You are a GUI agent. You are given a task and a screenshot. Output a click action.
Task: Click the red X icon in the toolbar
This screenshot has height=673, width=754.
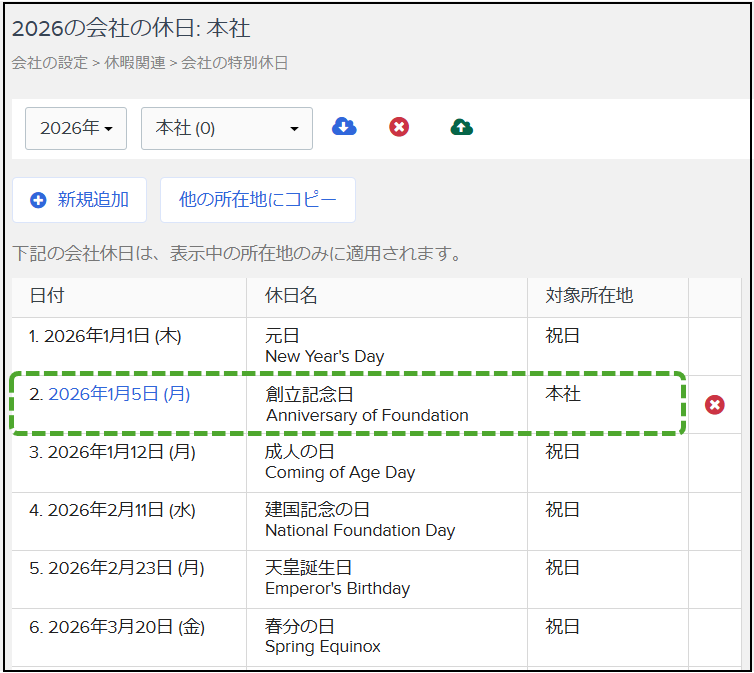coord(399,127)
